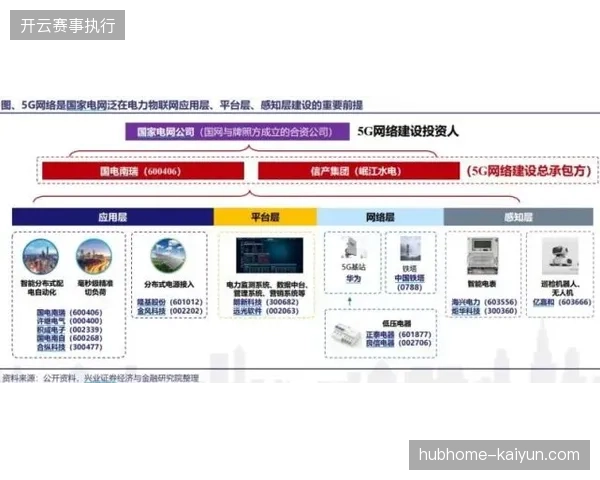Click the 炬华科技 (300360) entry

point(484,311)
